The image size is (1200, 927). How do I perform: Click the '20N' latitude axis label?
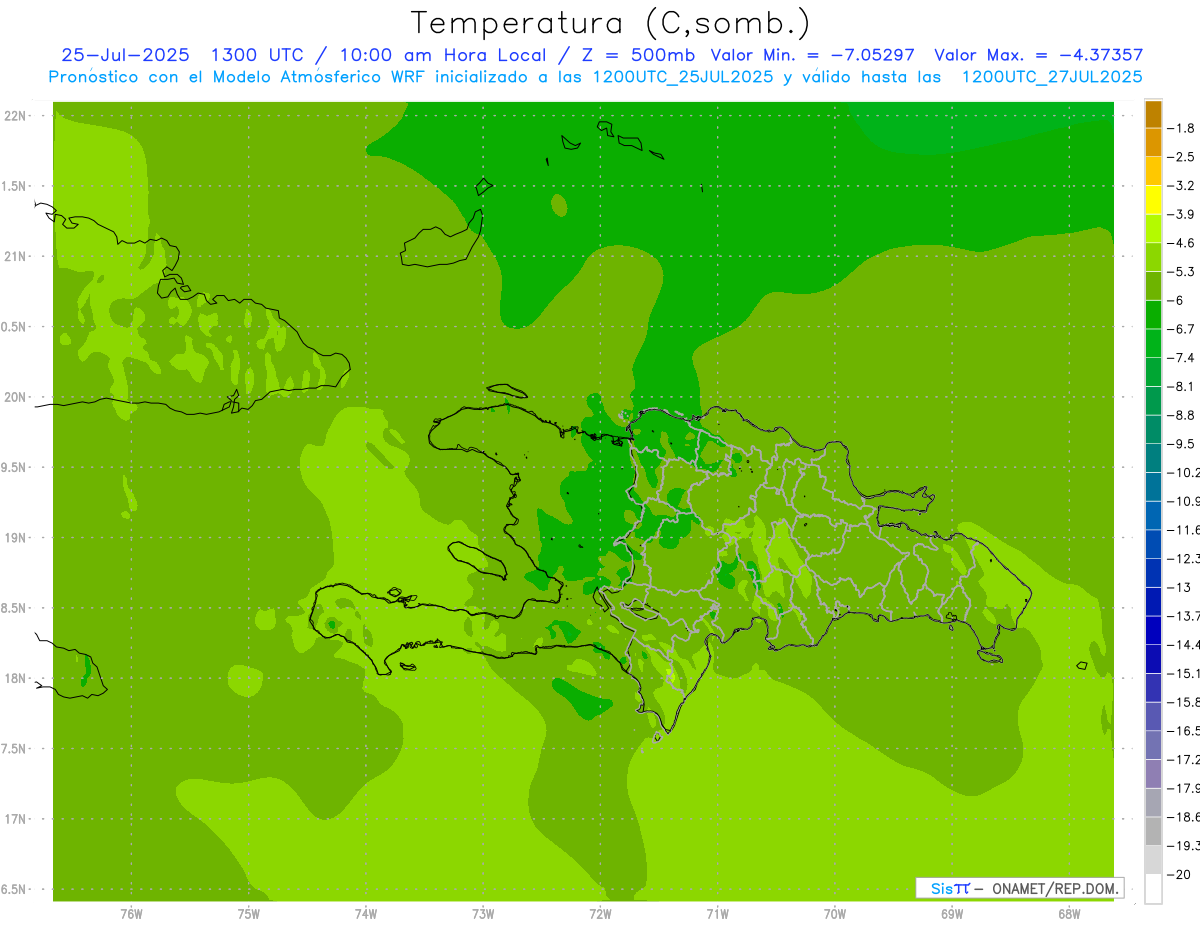[16, 397]
